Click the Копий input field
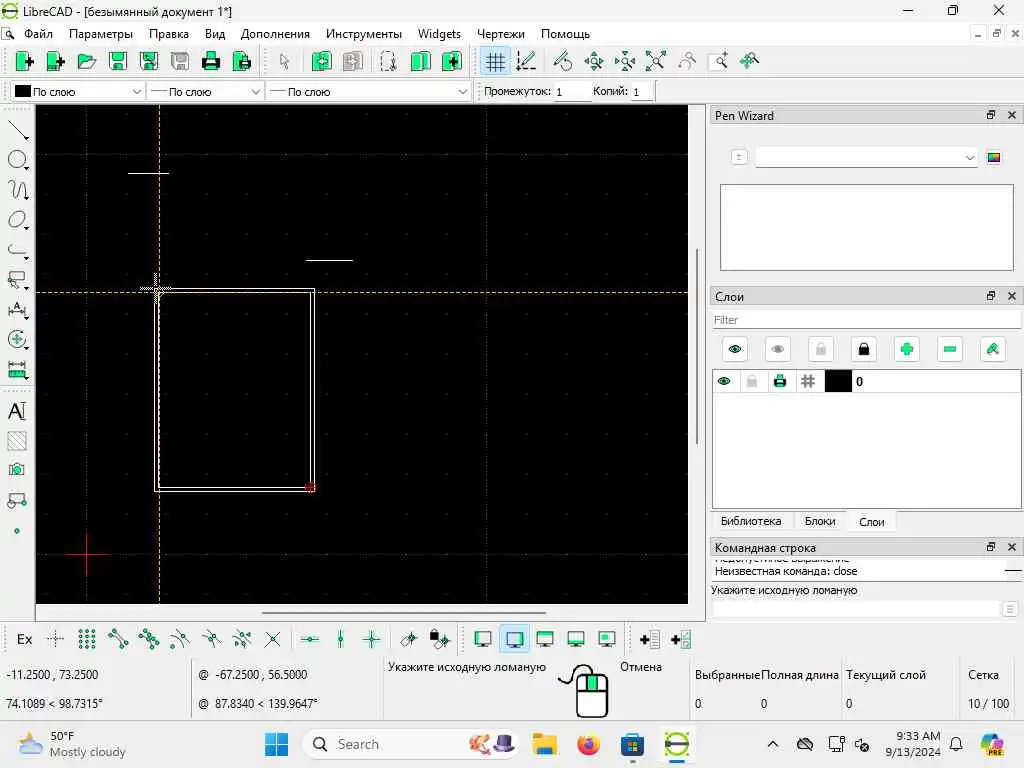 pyautogui.click(x=641, y=91)
